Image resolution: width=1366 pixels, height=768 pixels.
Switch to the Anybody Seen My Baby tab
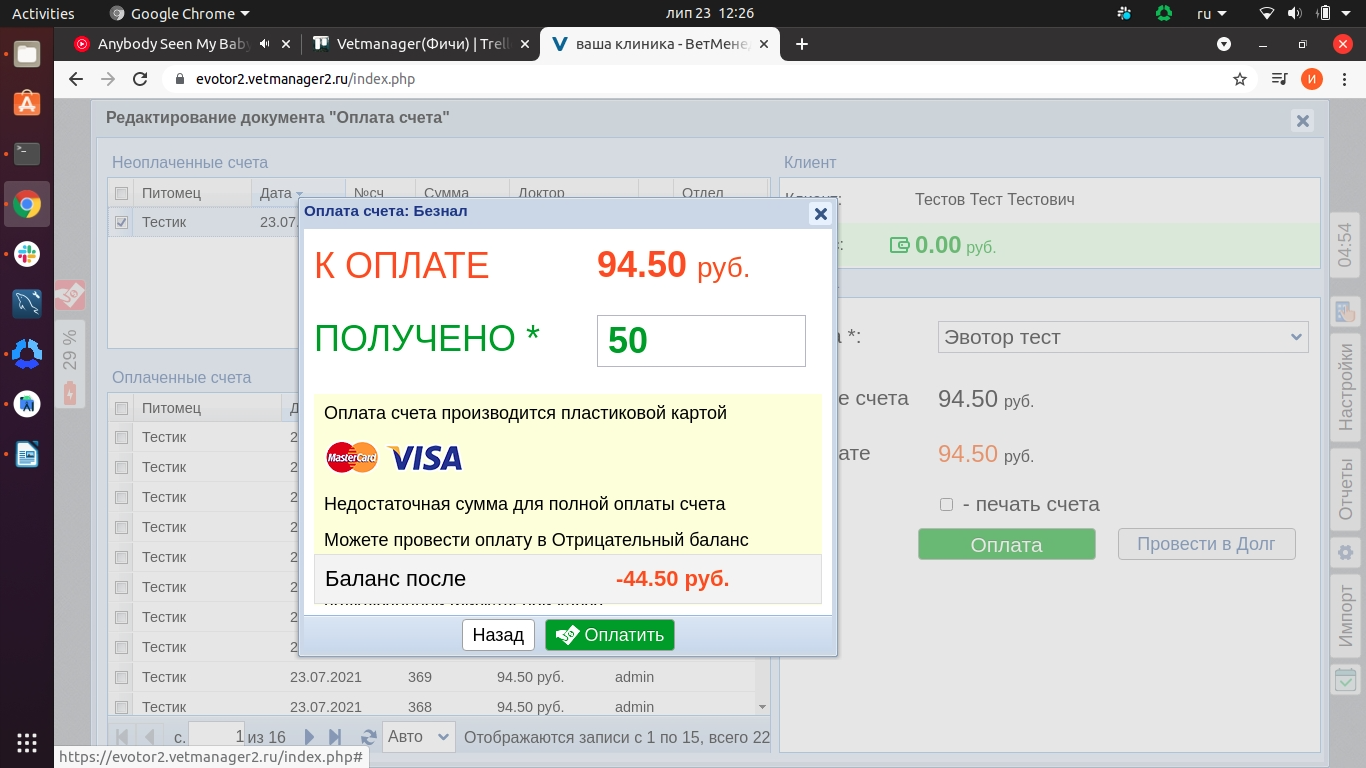(x=170, y=44)
